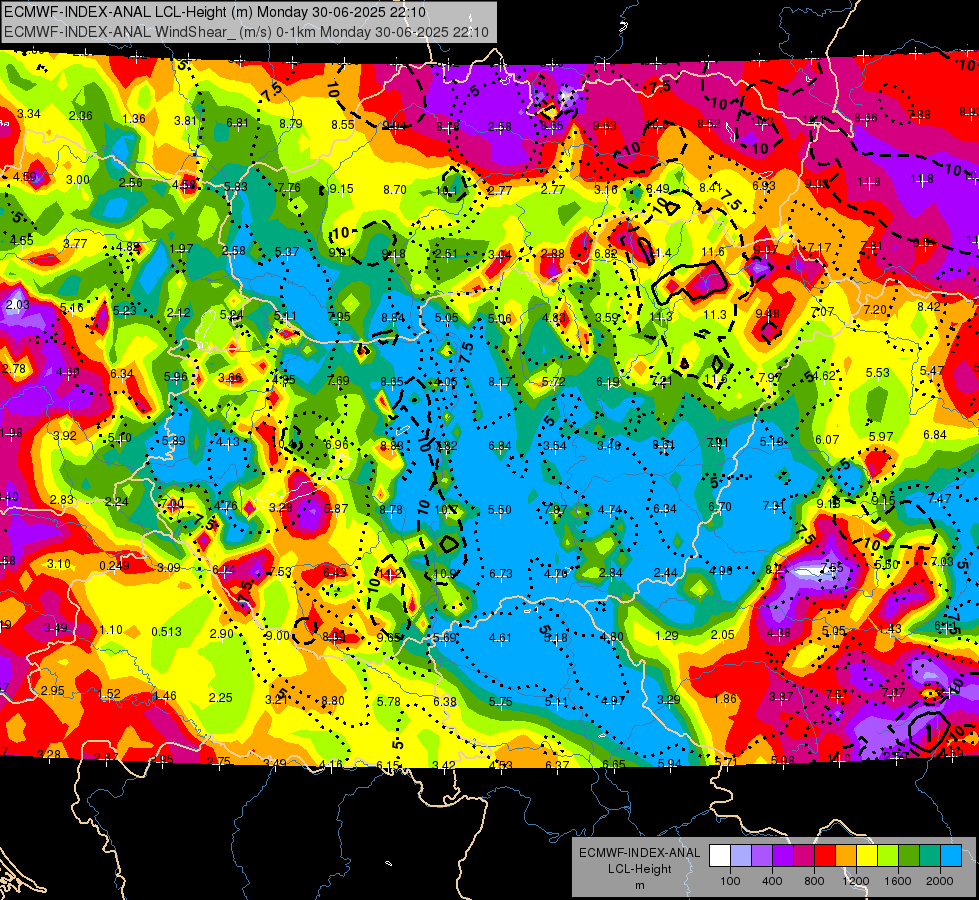Click the wind shear value 2.03
Screen dimensions: 979x900
pos(17,305)
